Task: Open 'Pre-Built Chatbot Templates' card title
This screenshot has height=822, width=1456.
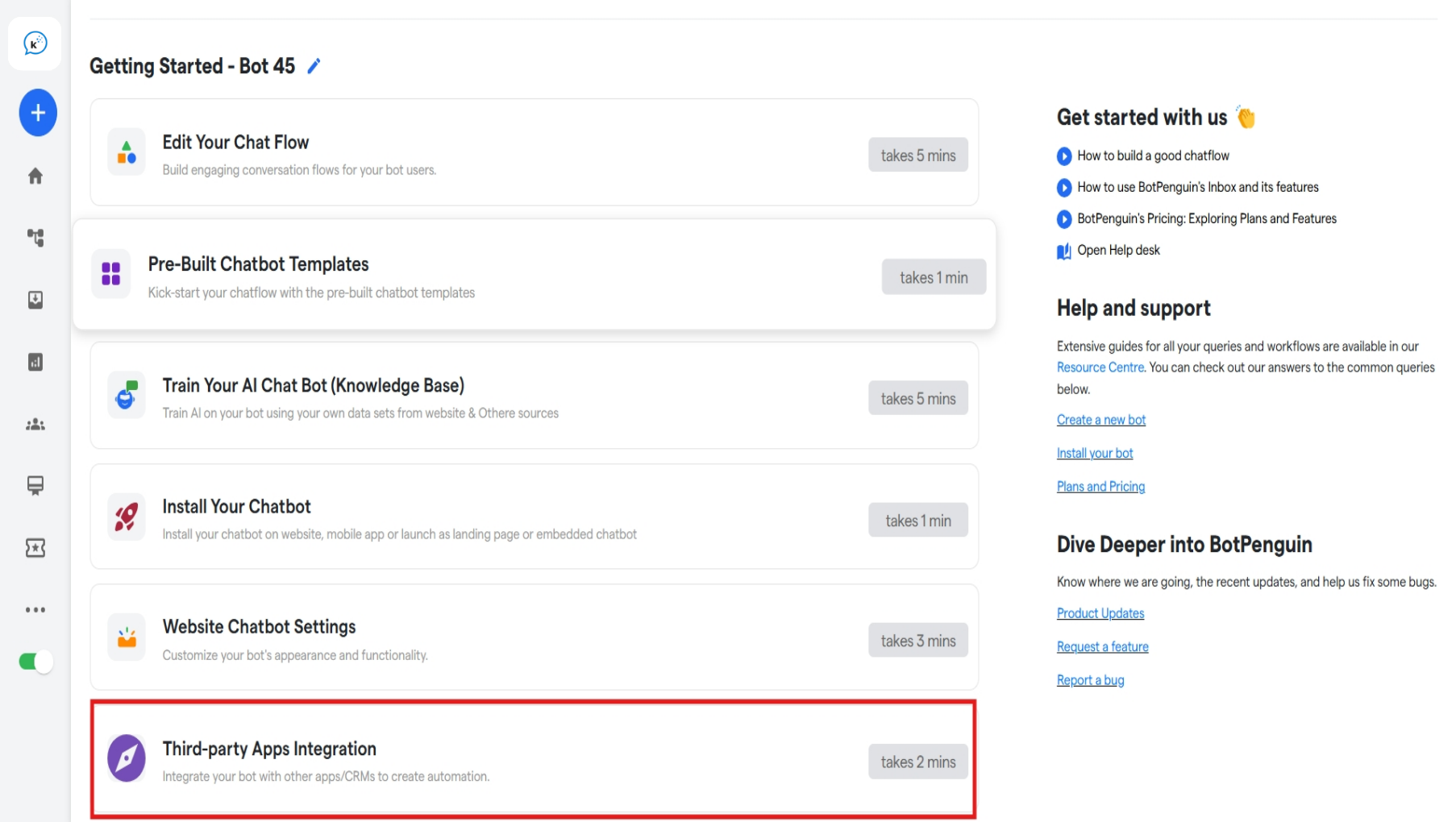Action: click(258, 264)
